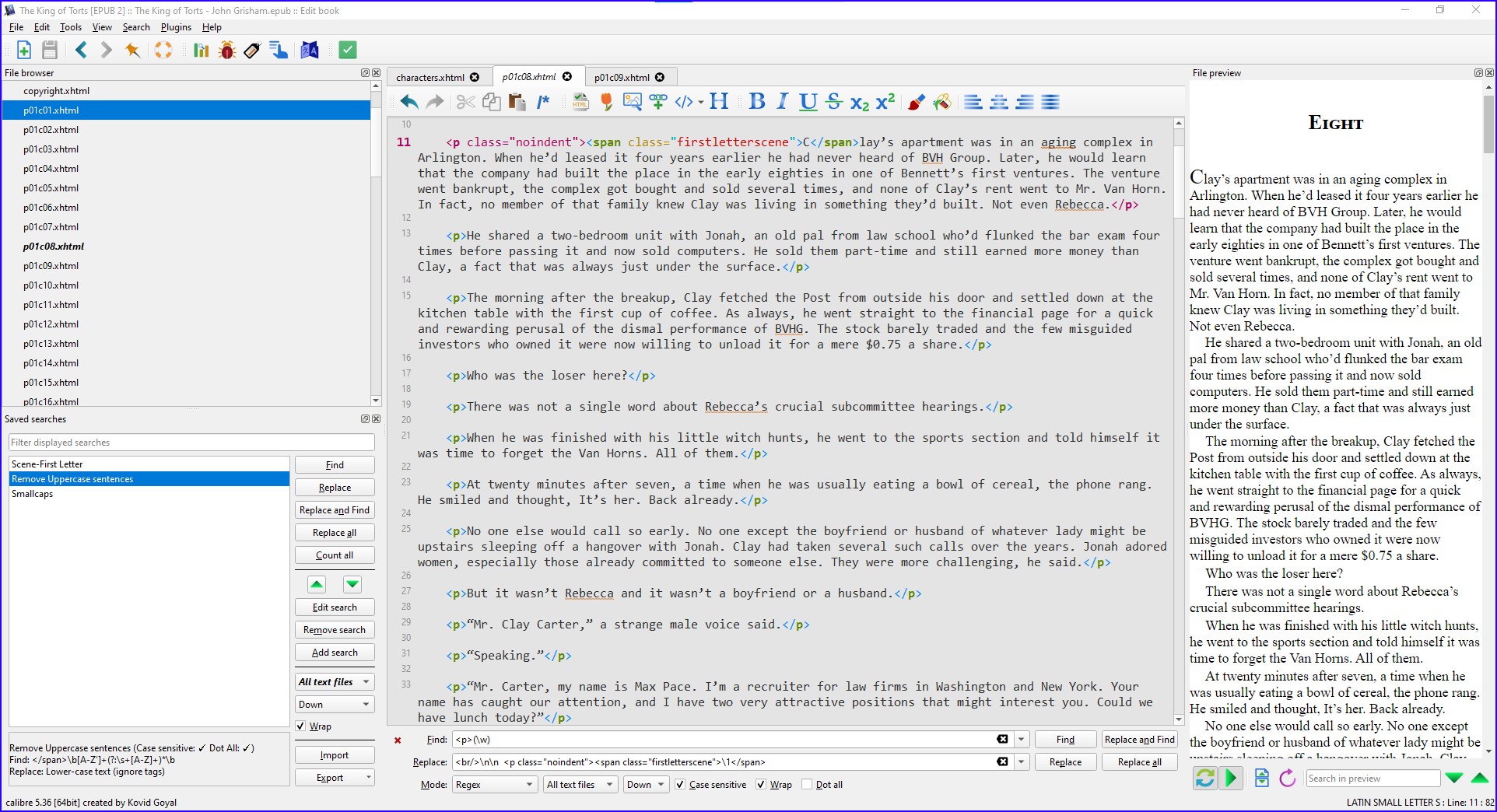Beautify the current HTML file

point(580,102)
